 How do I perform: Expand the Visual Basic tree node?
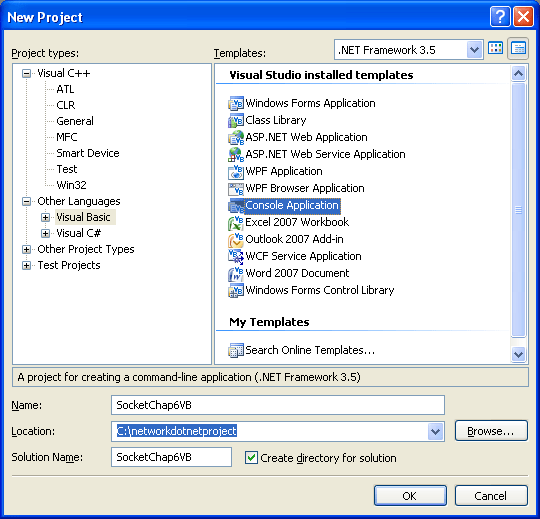click(x=45, y=217)
